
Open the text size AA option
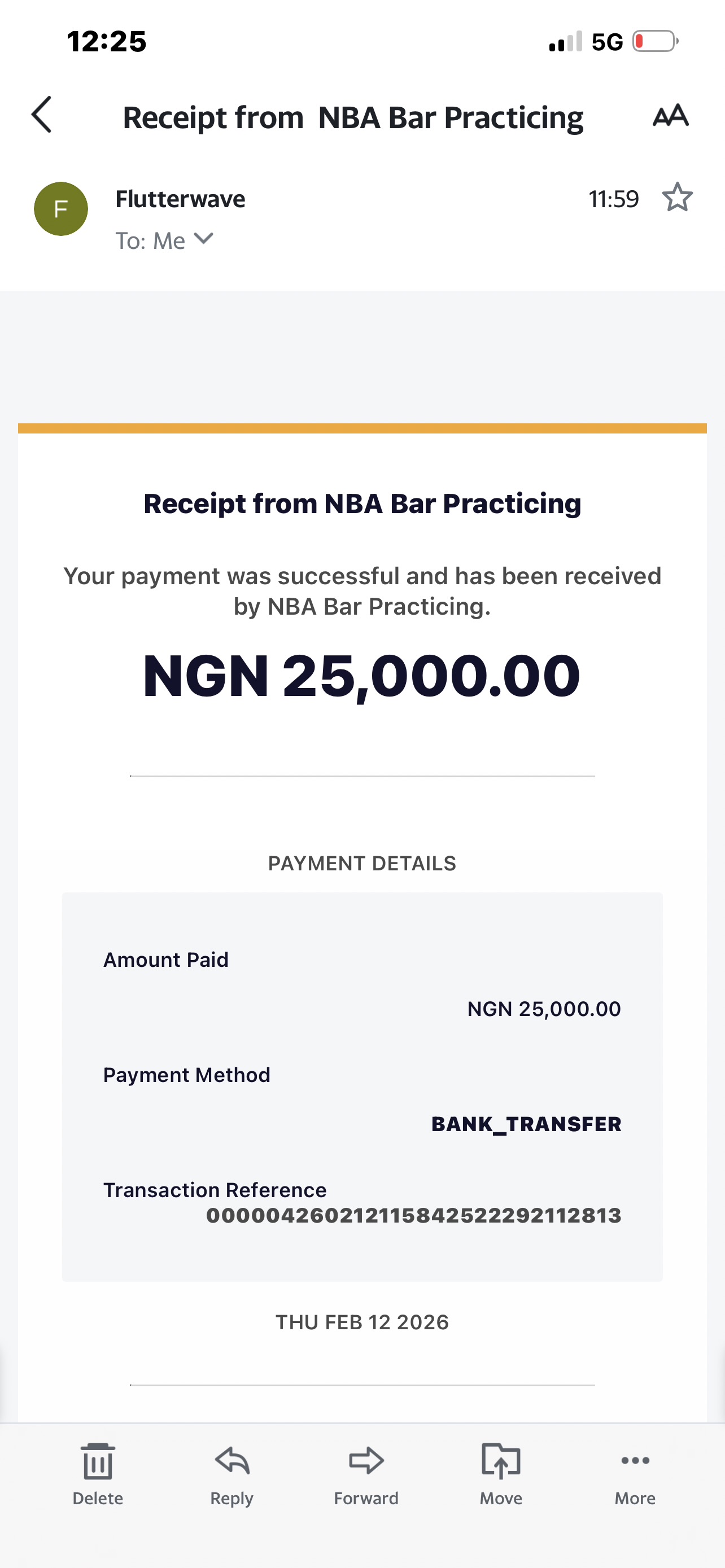coord(670,115)
